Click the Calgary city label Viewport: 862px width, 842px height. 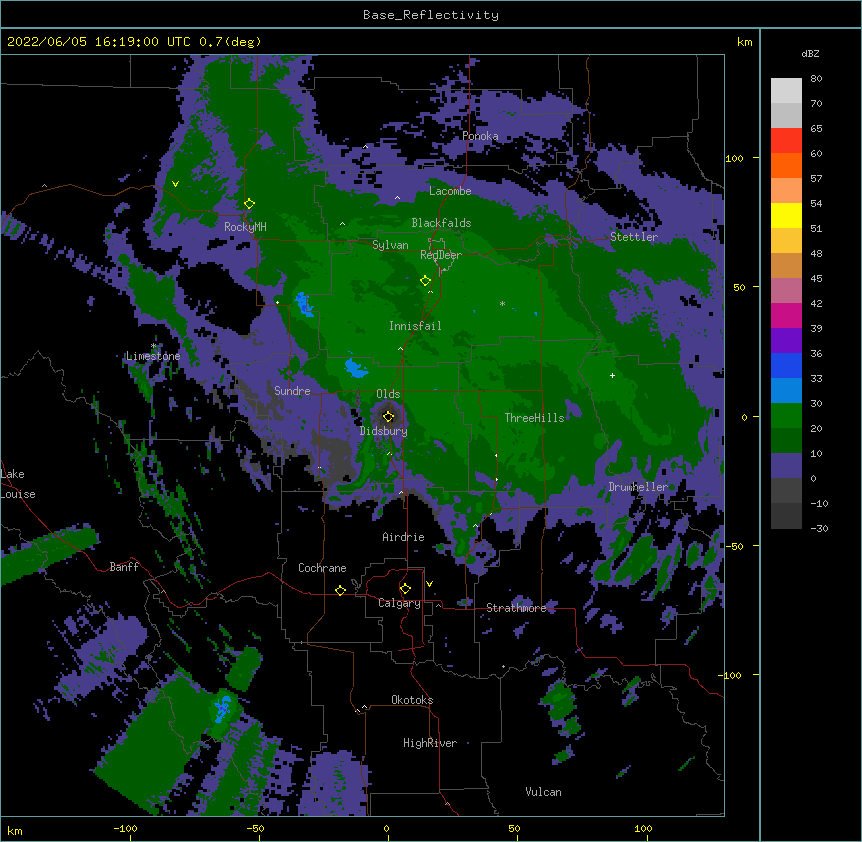point(400,603)
